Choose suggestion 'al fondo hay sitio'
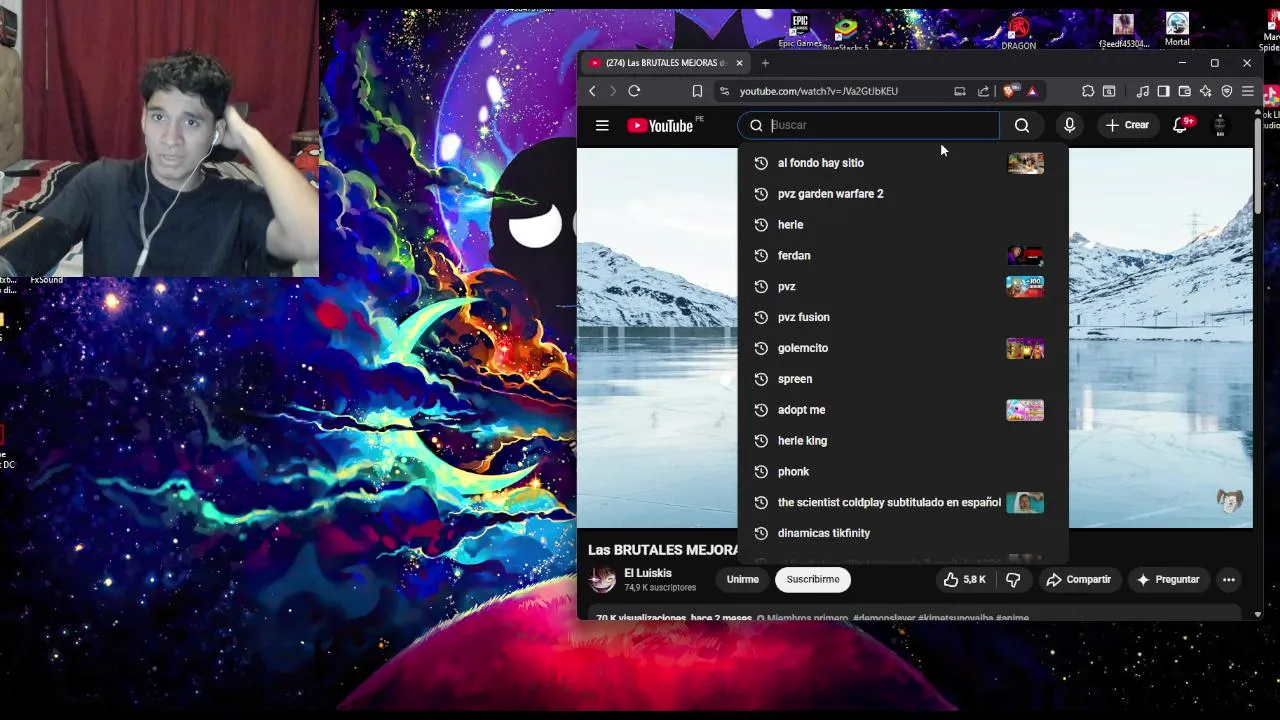1280x720 pixels. (903, 163)
